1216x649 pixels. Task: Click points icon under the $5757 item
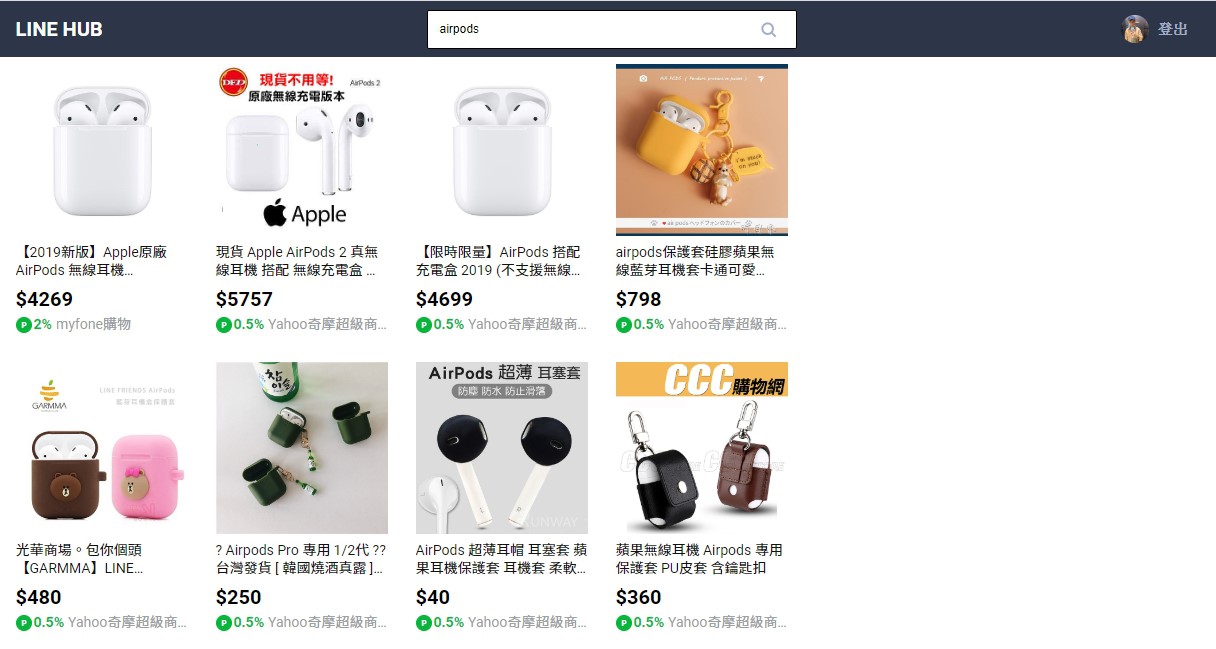224,324
